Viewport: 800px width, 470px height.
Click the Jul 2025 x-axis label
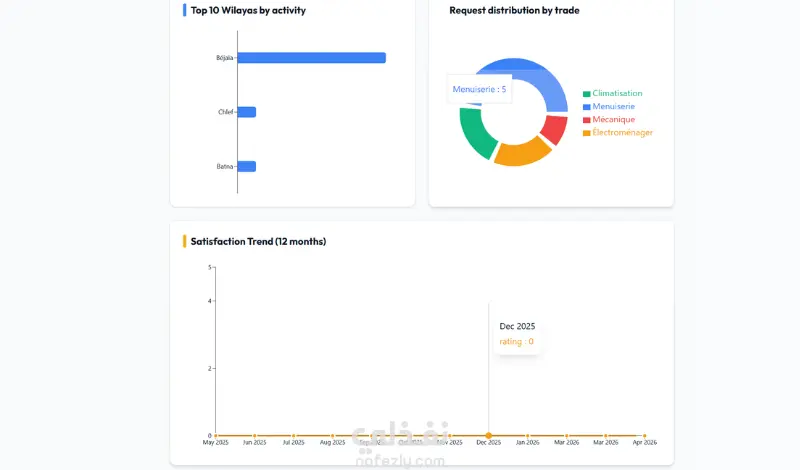[293, 442]
